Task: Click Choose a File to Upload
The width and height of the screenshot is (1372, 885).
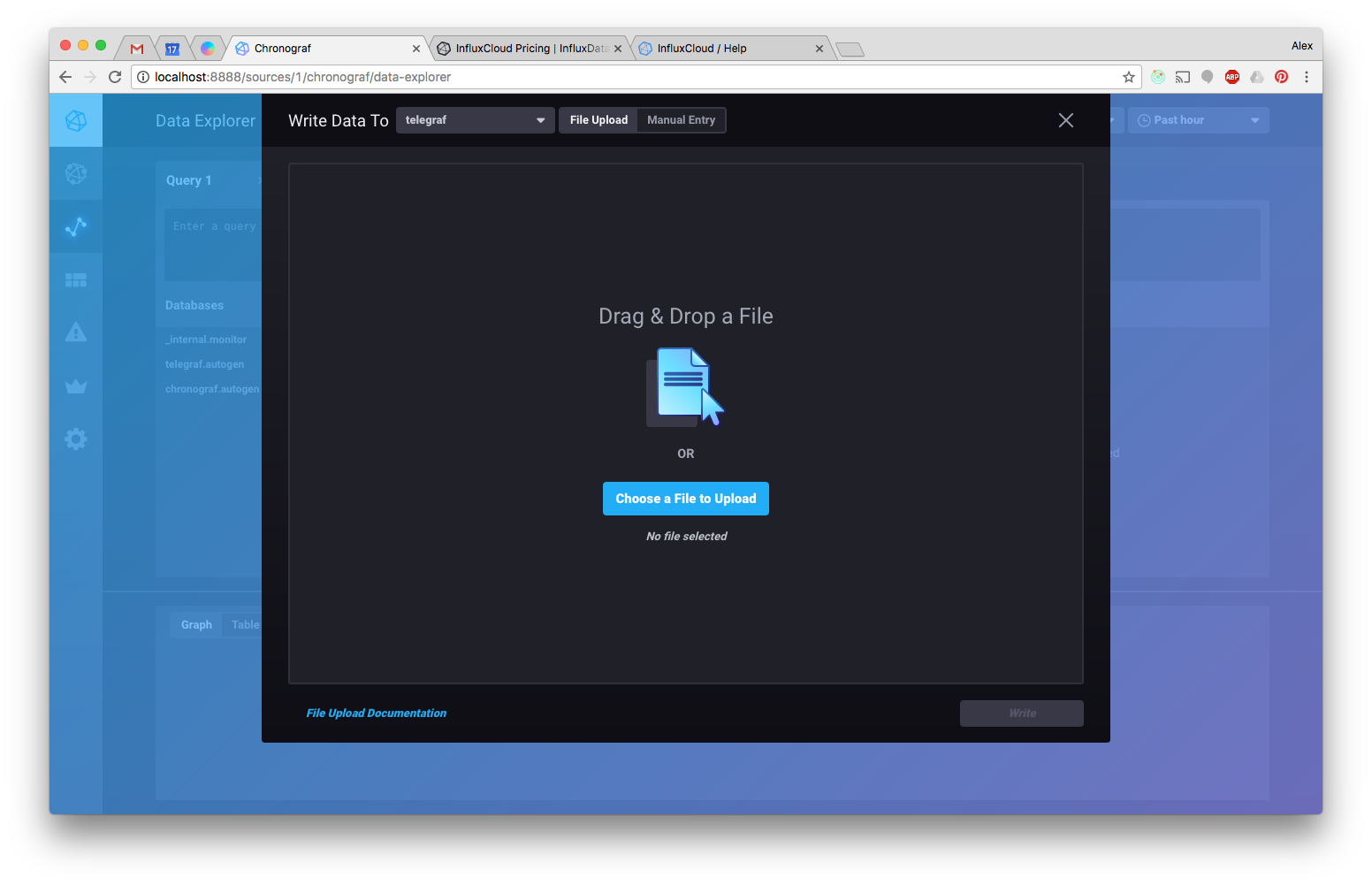Action: pos(686,499)
